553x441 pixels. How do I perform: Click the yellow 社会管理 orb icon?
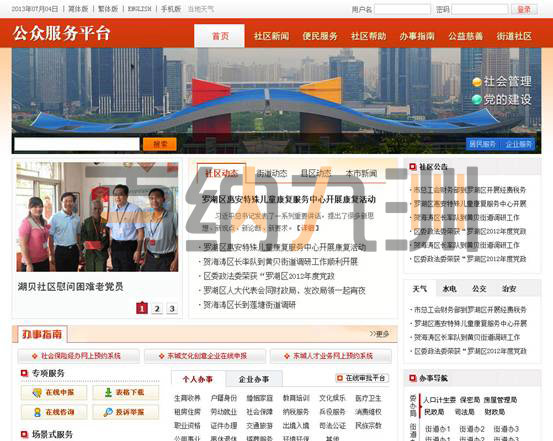[477, 82]
